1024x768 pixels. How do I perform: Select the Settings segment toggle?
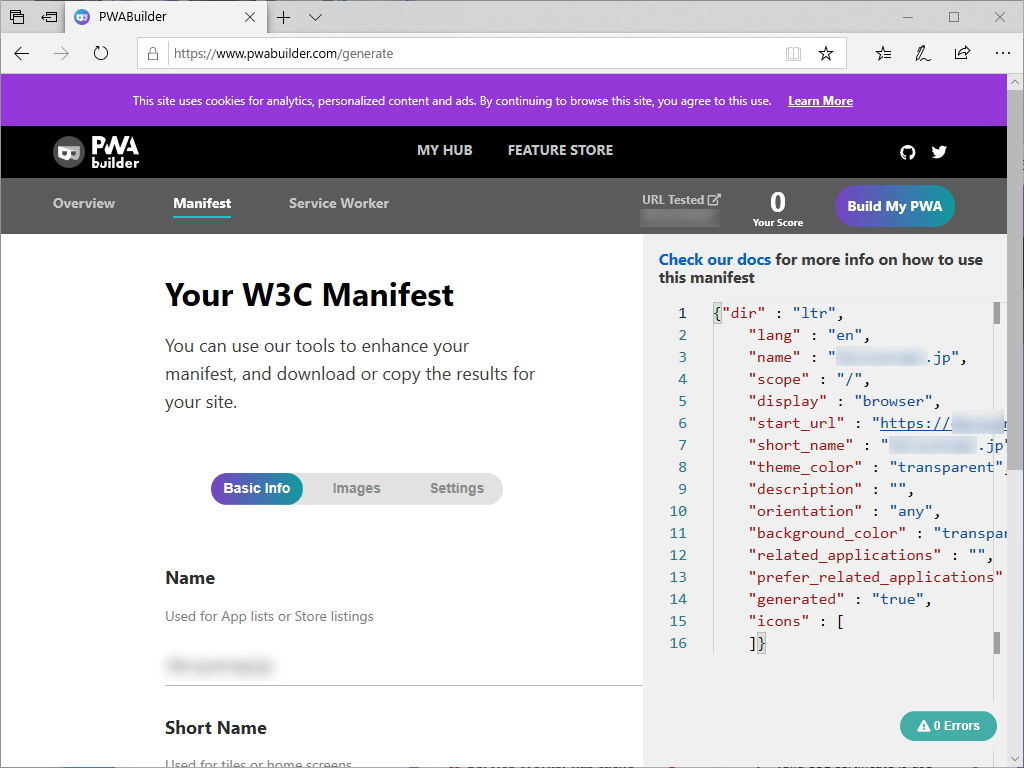tap(457, 489)
